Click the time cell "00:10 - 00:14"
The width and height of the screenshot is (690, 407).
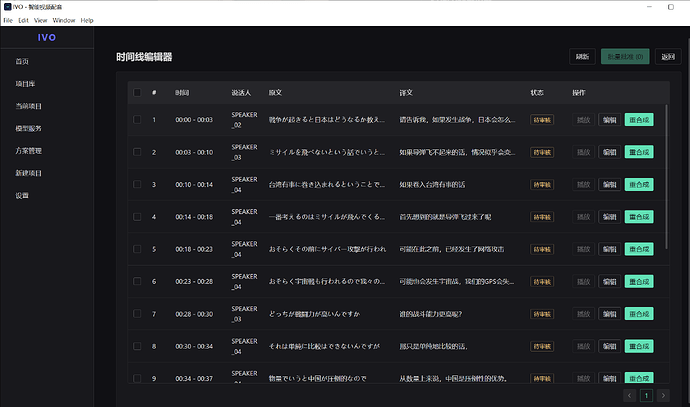point(194,184)
